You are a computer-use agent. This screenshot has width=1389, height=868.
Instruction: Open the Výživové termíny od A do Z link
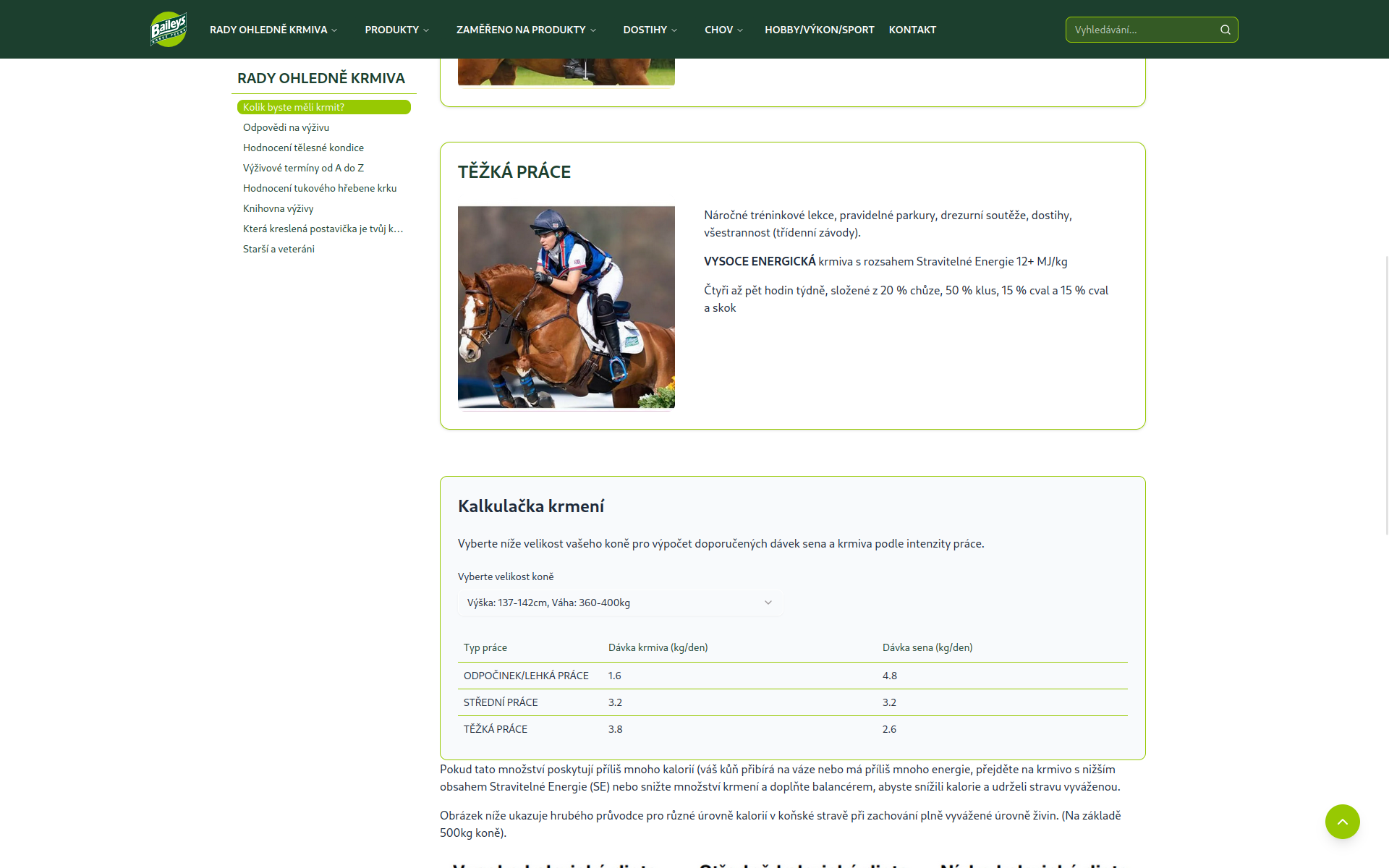click(x=303, y=167)
